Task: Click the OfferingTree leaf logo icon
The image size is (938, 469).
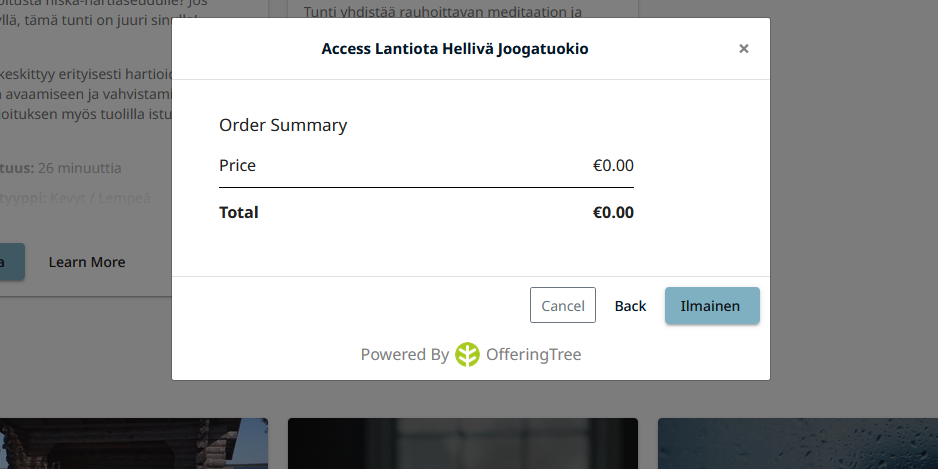Action: pos(467,354)
